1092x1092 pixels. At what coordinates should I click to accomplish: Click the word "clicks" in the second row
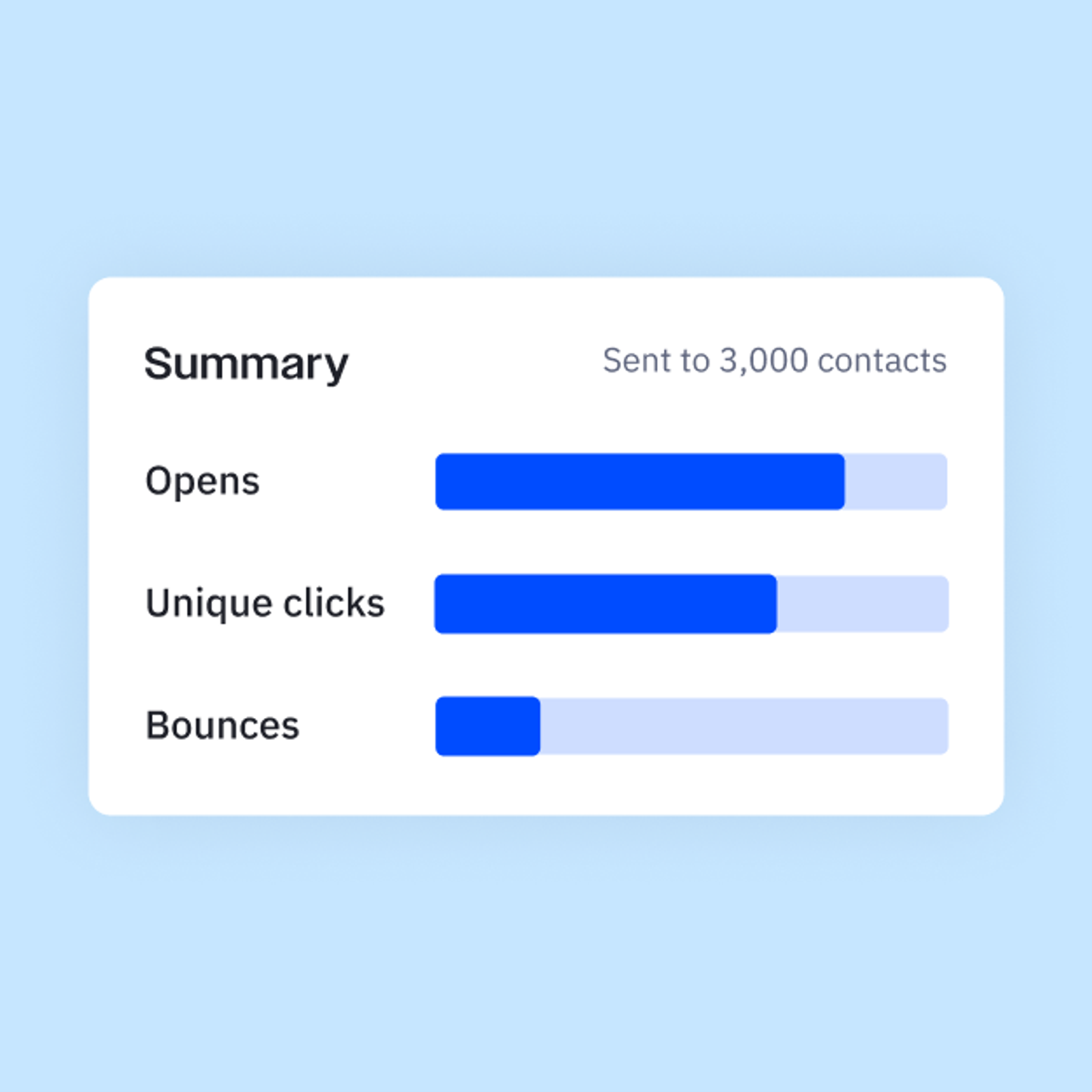(x=334, y=603)
